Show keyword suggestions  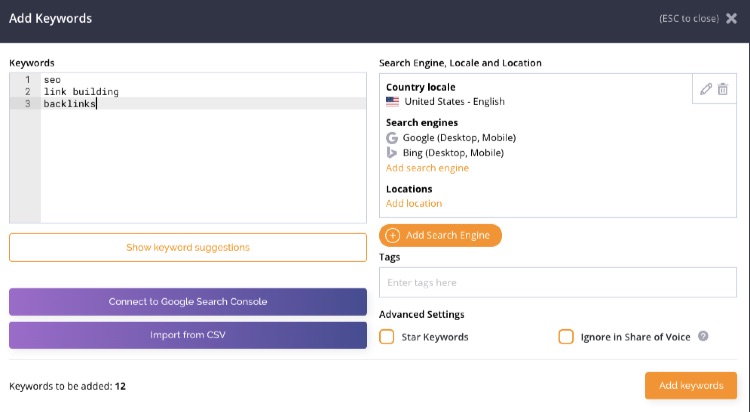pos(188,247)
